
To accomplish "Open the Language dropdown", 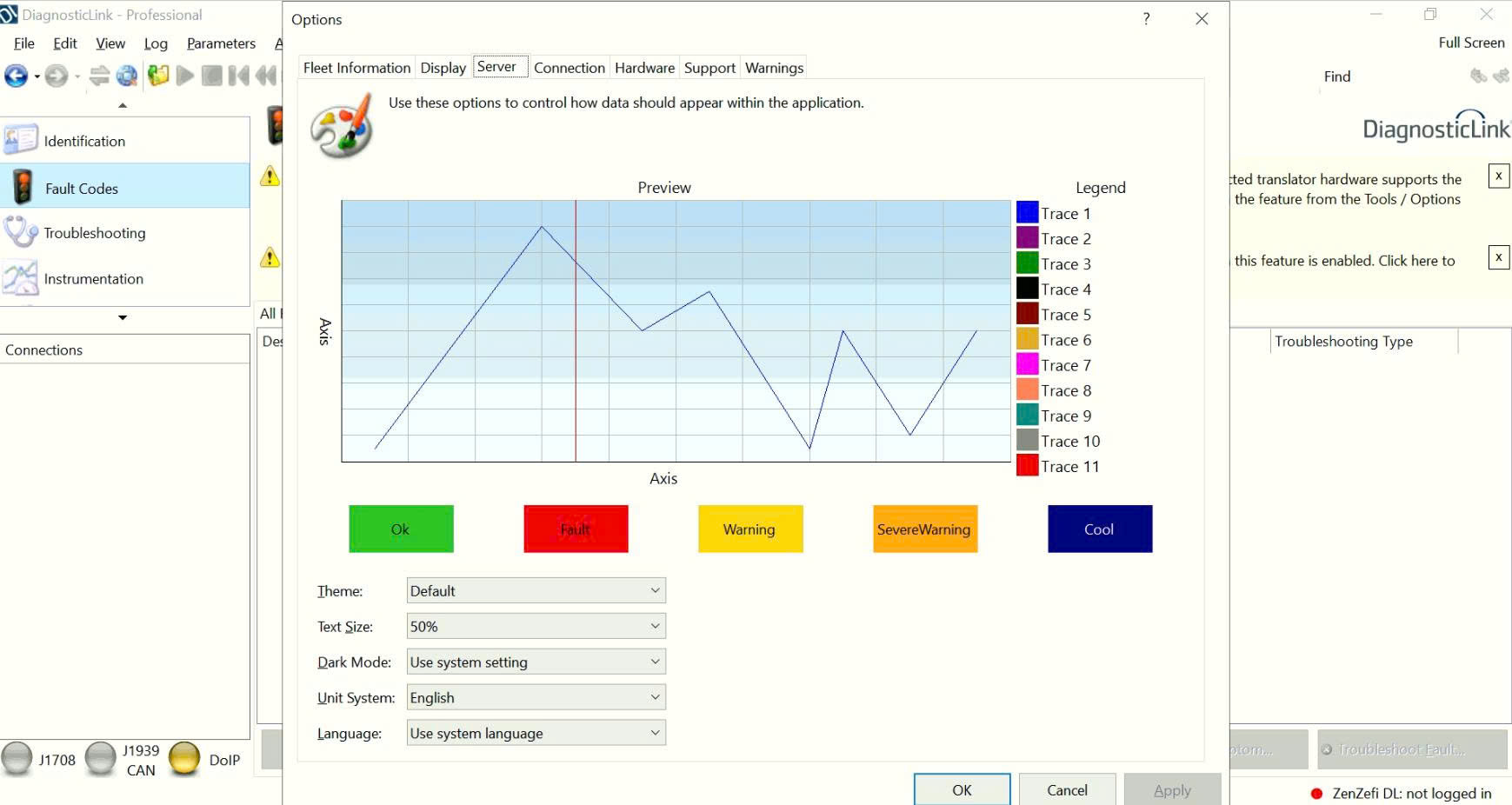I will tap(536, 734).
